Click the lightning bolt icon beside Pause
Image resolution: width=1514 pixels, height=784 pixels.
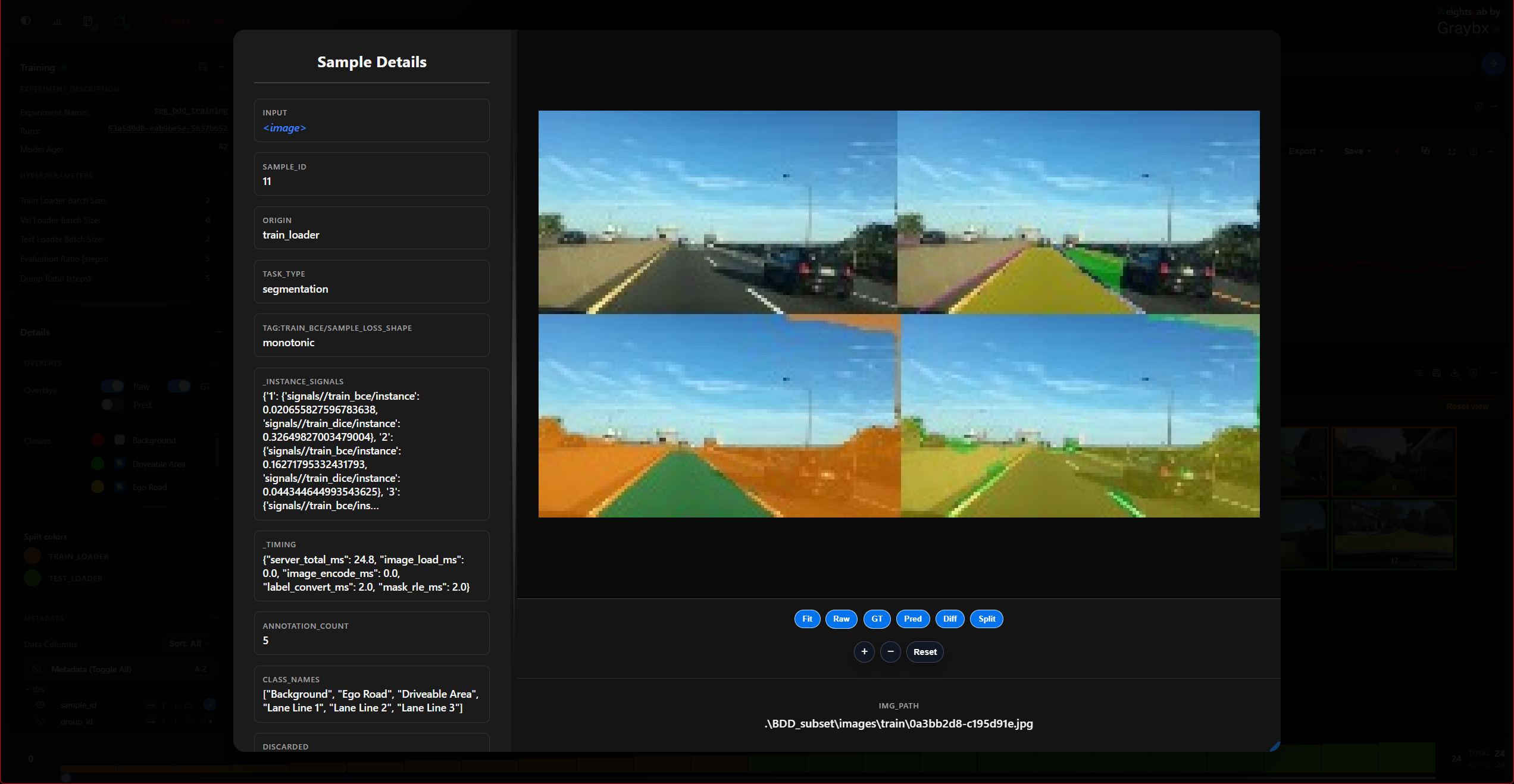[220, 21]
